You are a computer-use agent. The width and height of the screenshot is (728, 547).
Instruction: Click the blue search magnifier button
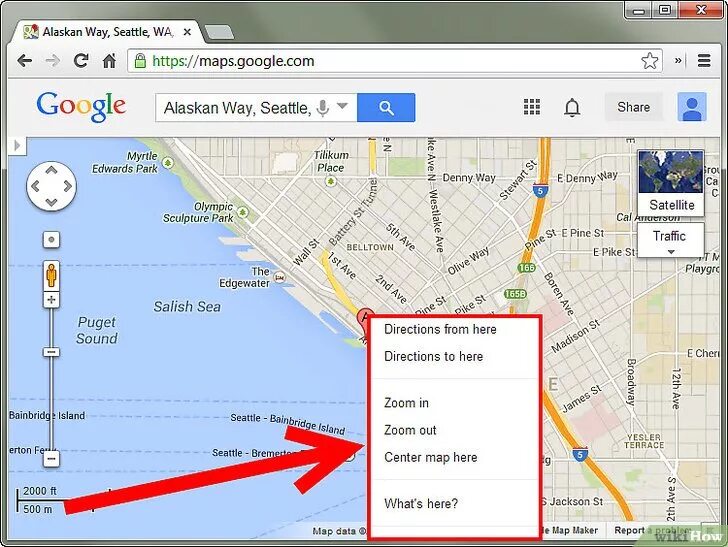click(386, 108)
